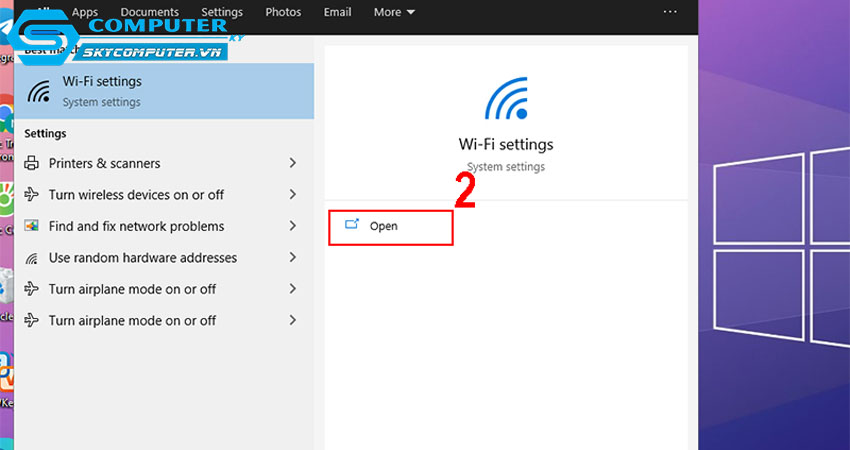Click the launch icon left of Open label
The width and height of the screenshot is (850, 450).
pyautogui.click(x=352, y=225)
